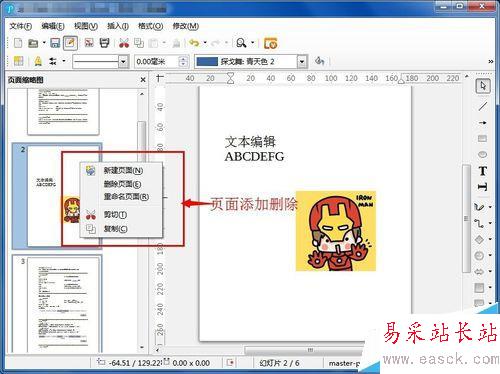Image resolution: width=500 pixels, height=374 pixels.
Task: Click the zoom magnifier icon
Action: pyautogui.click(x=241, y=43)
